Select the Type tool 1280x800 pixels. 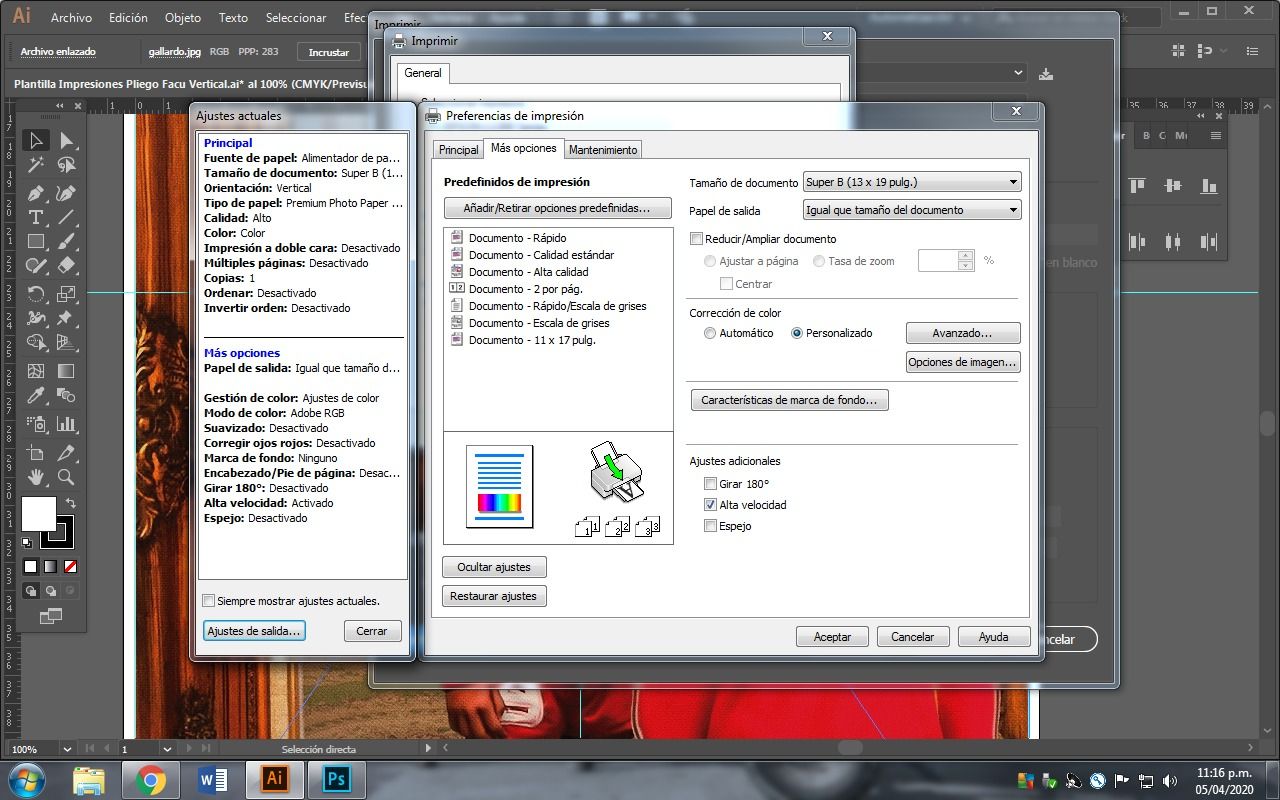tap(36, 217)
